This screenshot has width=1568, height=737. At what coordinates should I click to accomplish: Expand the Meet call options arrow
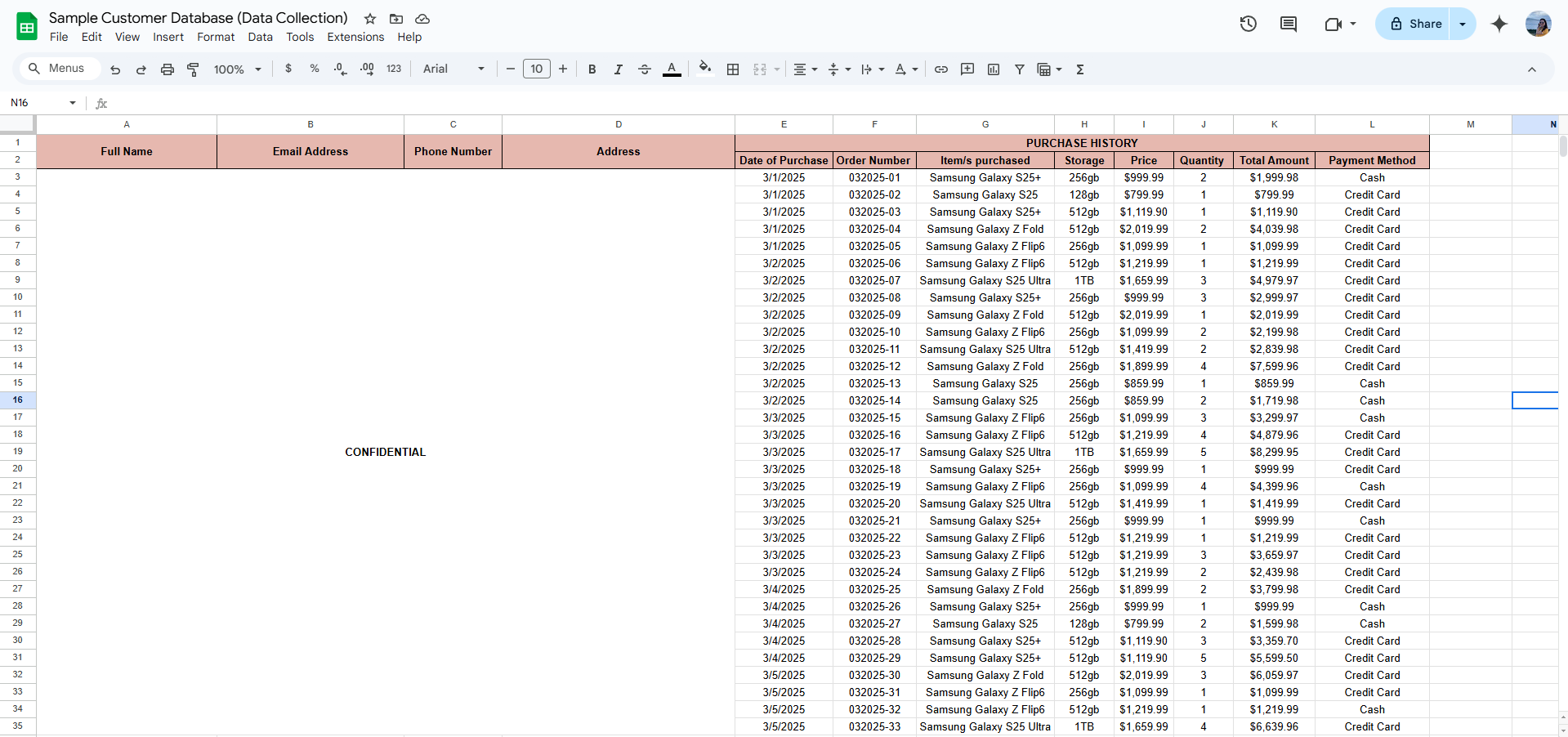point(1353,24)
